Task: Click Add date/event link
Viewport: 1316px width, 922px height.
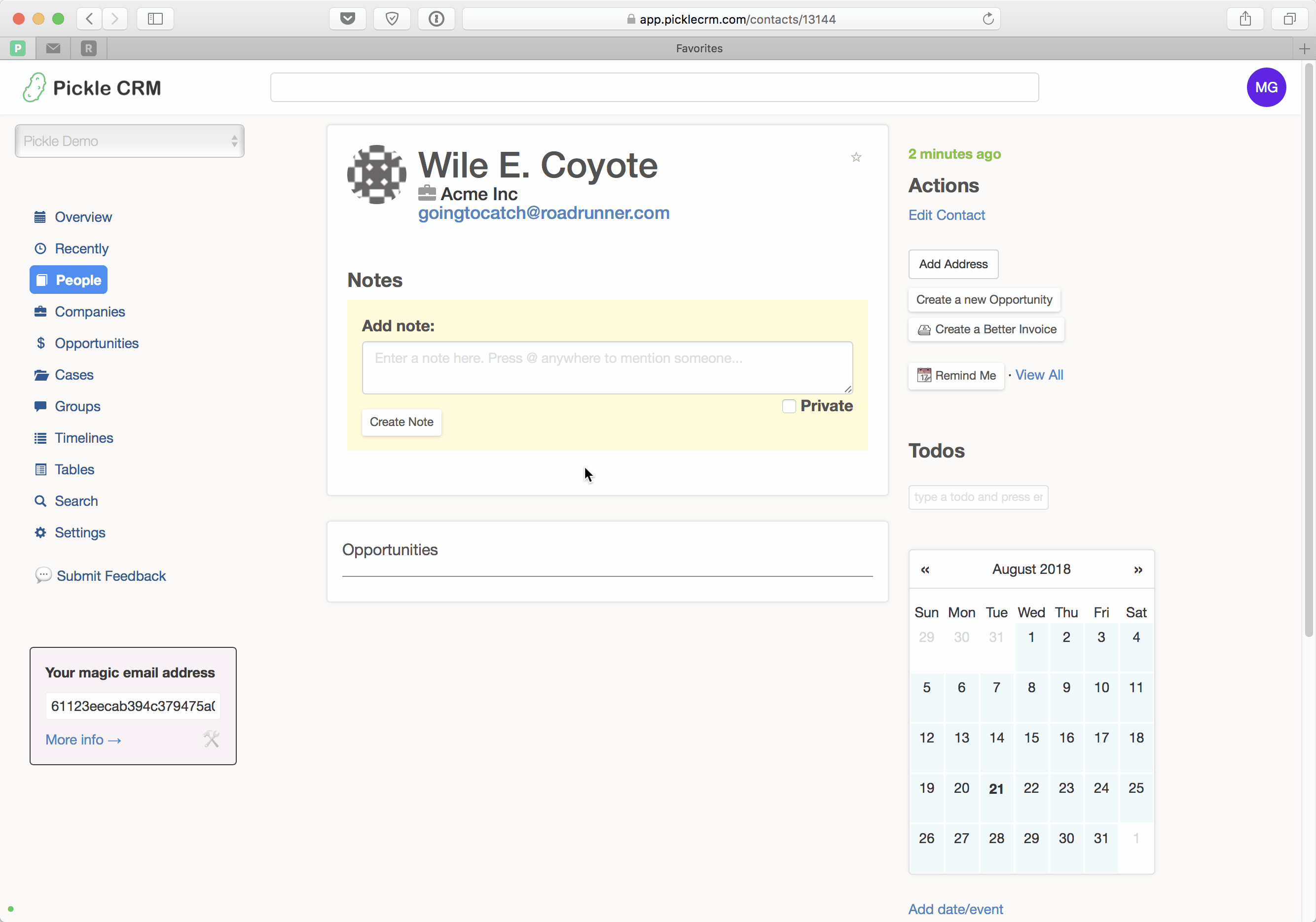Action: tap(955, 909)
